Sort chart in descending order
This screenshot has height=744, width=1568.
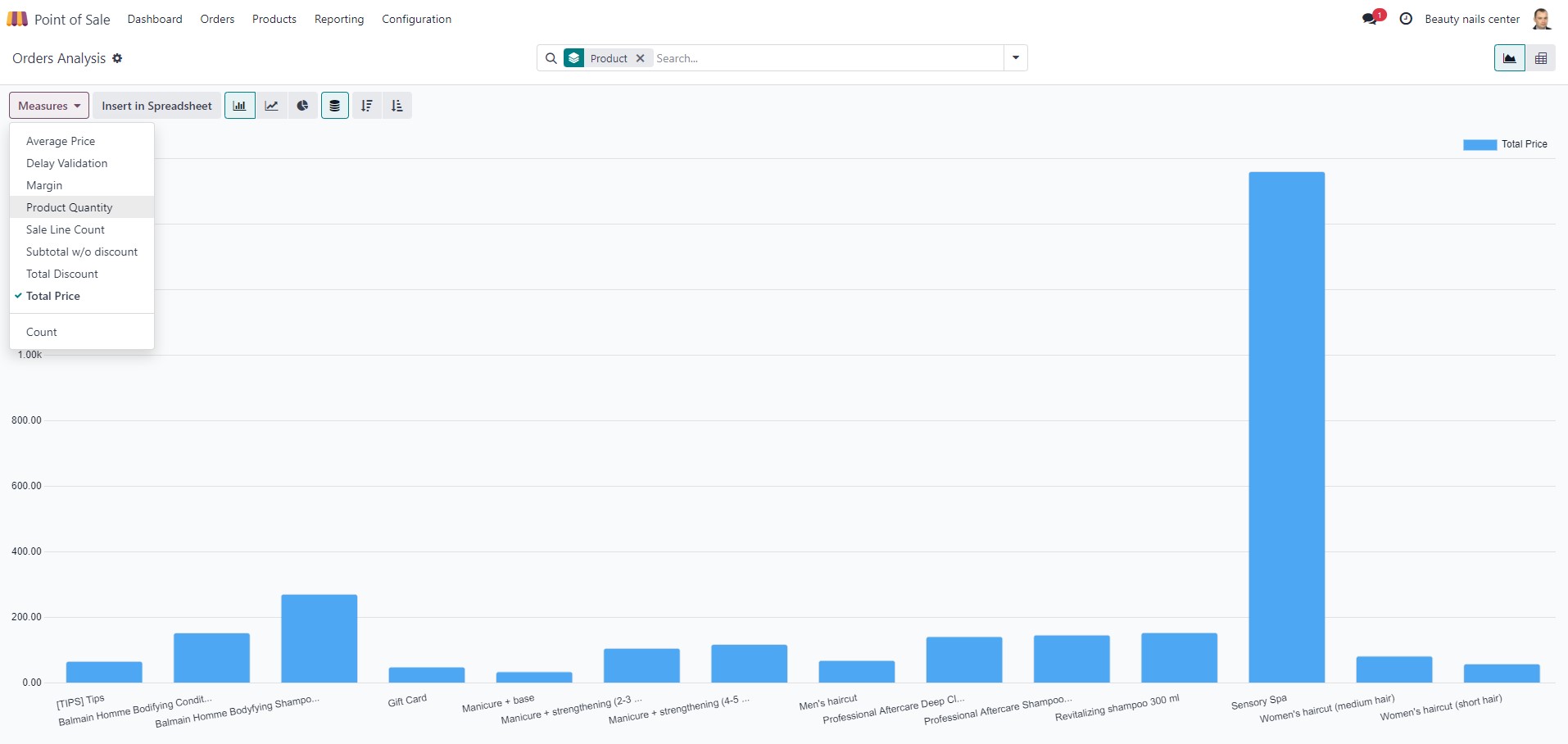coord(366,106)
